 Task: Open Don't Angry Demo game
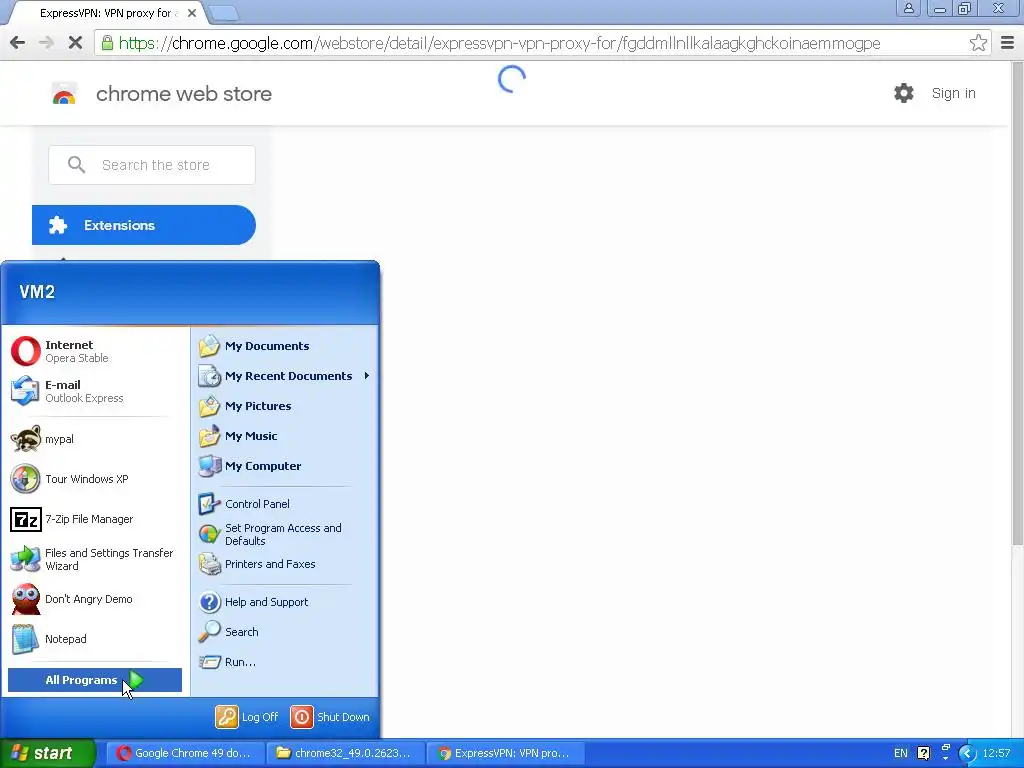coord(95,599)
